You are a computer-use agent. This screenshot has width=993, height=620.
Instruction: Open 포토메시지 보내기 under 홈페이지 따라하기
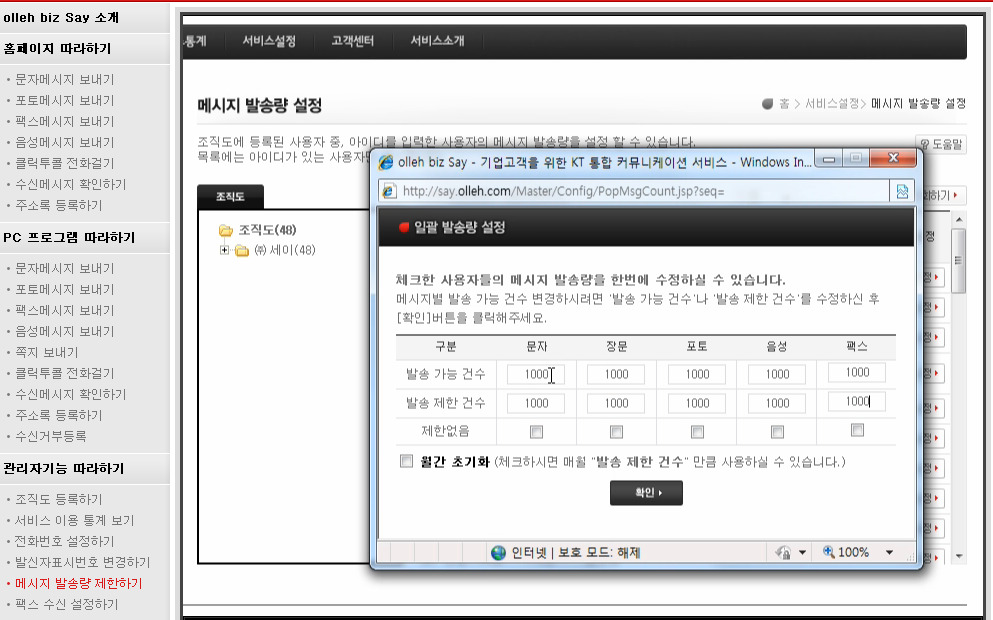coord(65,100)
